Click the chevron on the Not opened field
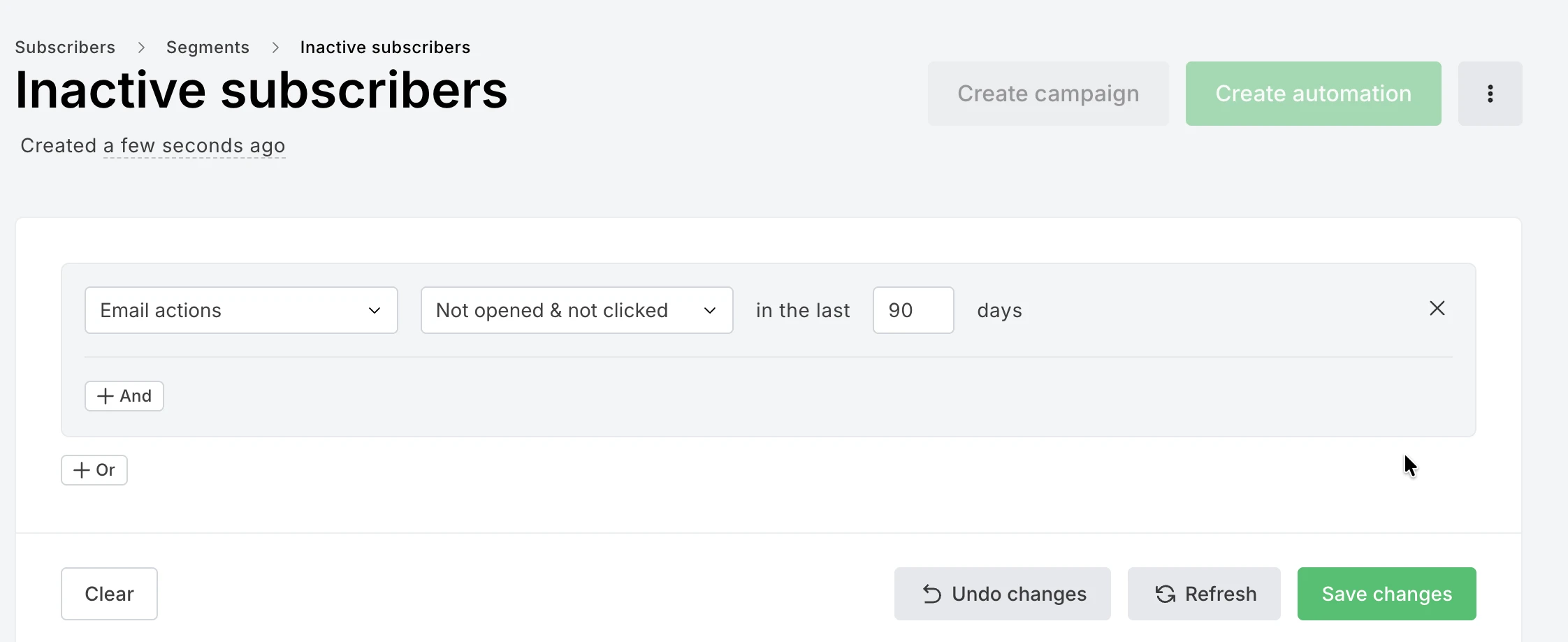1568x642 pixels. pos(710,310)
